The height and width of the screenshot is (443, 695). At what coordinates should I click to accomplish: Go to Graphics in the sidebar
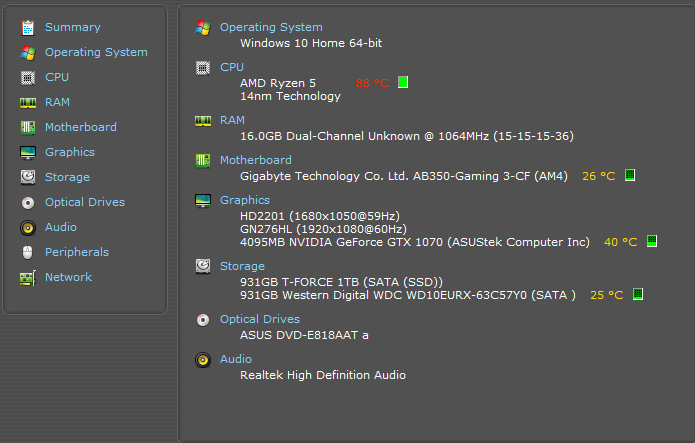coord(70,152)
